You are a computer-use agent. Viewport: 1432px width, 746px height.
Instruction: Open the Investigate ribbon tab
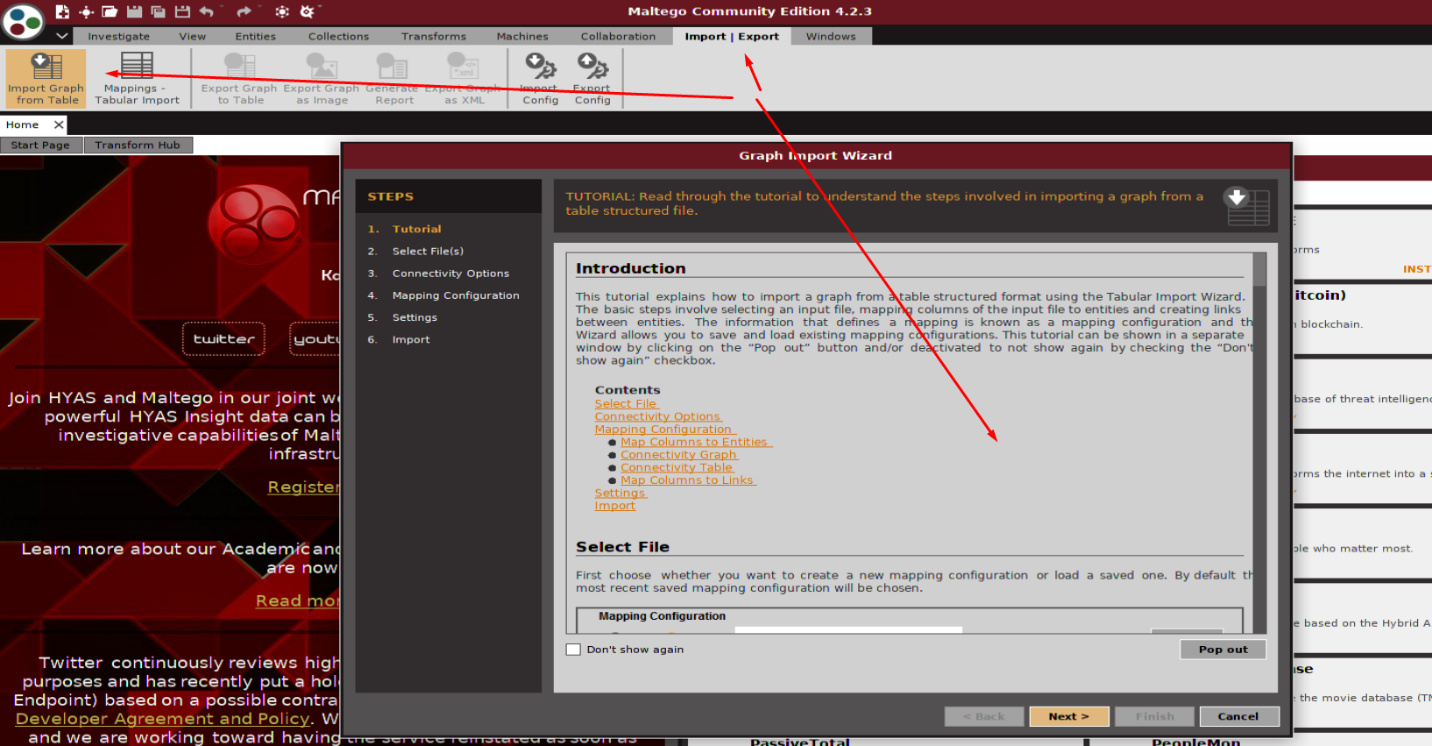[x=118, y=36]
